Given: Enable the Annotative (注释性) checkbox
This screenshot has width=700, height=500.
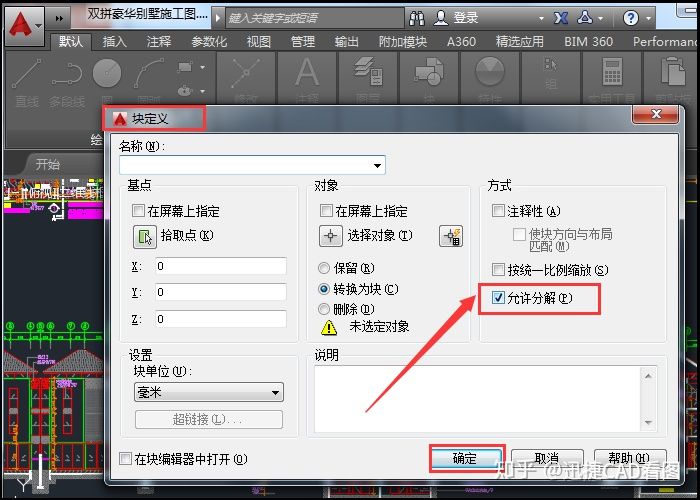Looking at the screenshot, I should click(498, 210).
